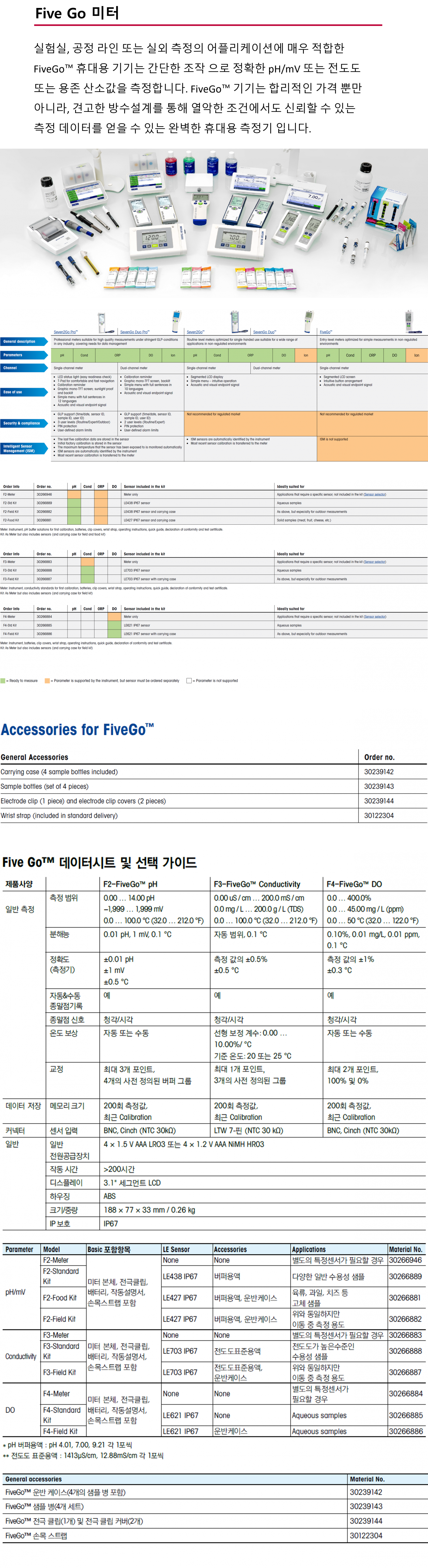Image resolution: width=428 pixels, height=1568 pixels.
Task: Click the 'F4-FiveGo DO' column header
Action: coord(354,884)
